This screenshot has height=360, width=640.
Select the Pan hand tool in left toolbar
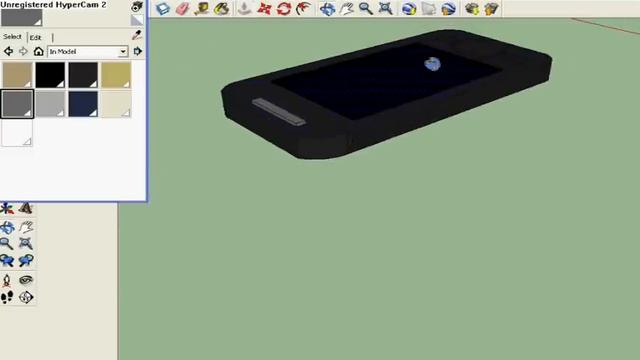coord(26,227)
